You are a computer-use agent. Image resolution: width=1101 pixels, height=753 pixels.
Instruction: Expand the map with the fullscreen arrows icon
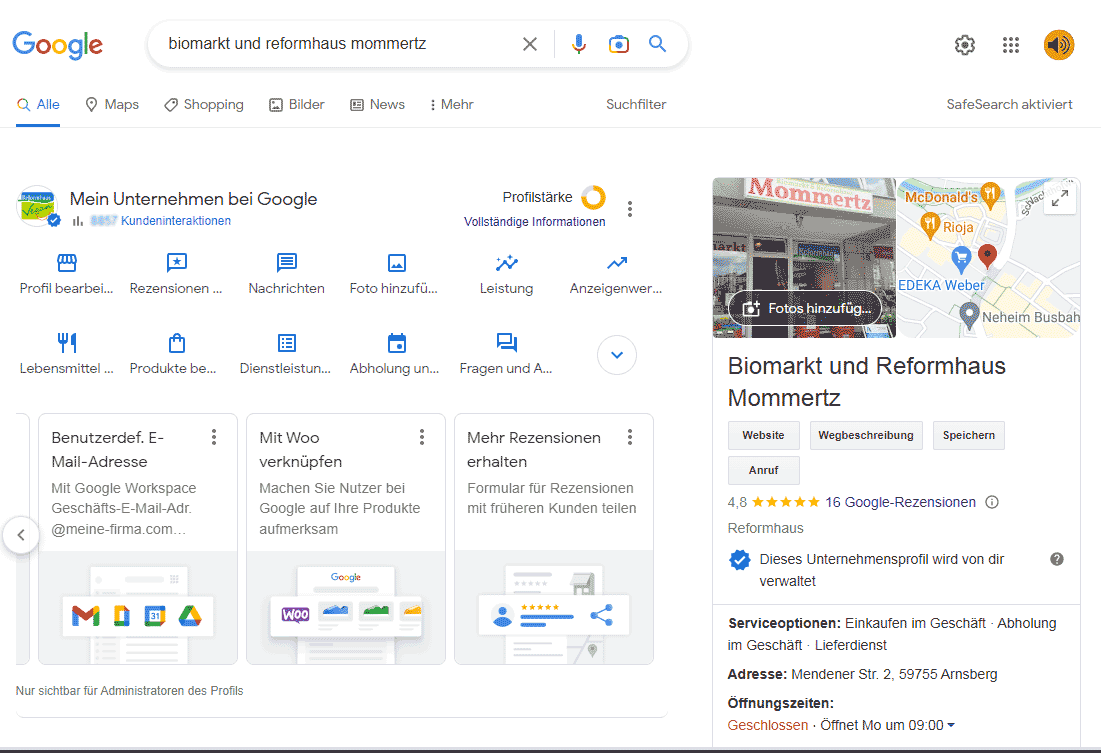tap(1060, 198)
